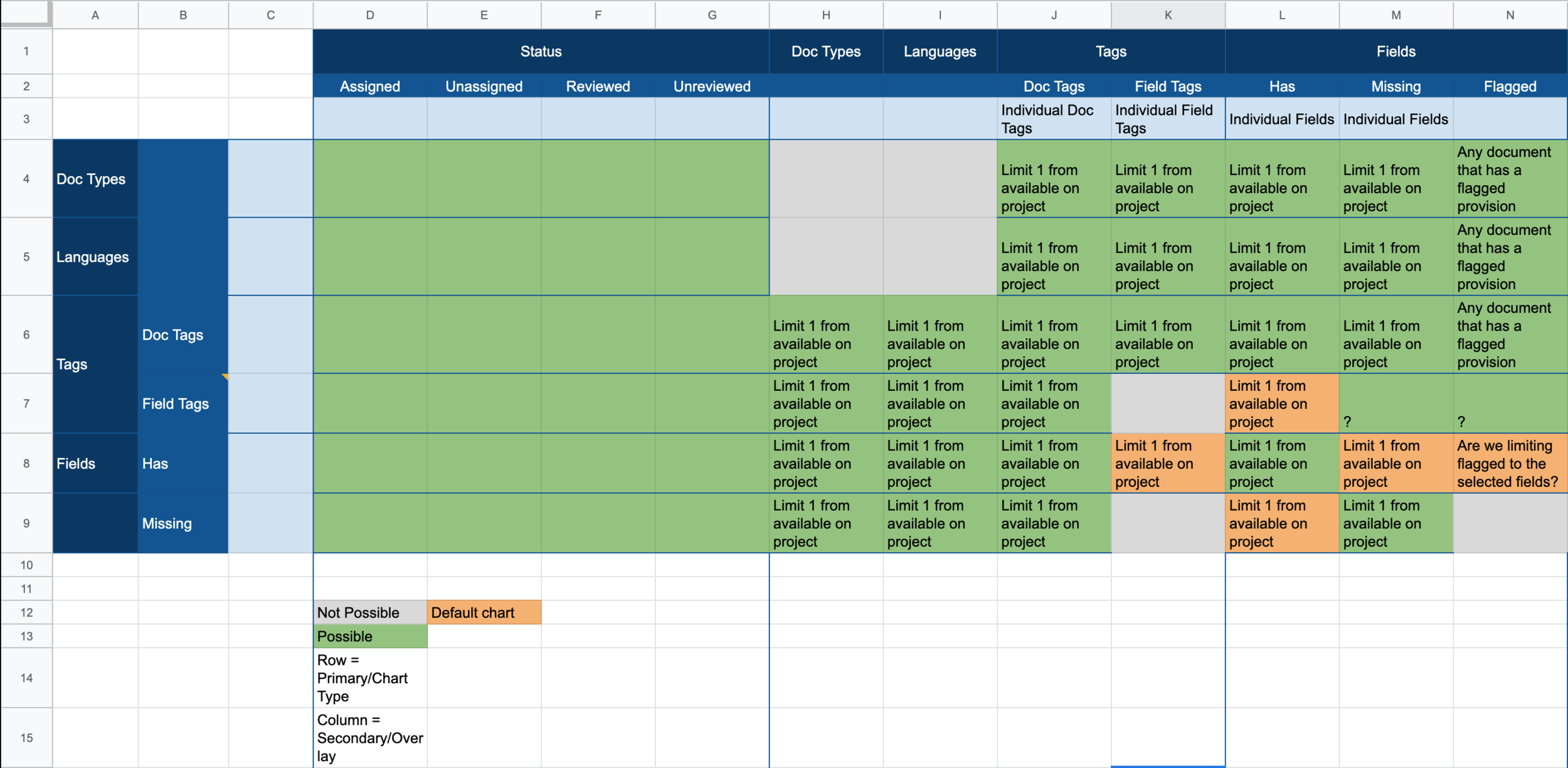Select row 12 header
Image resolution: width=1568 pixels, height=768 pixels.
point(26,612)
